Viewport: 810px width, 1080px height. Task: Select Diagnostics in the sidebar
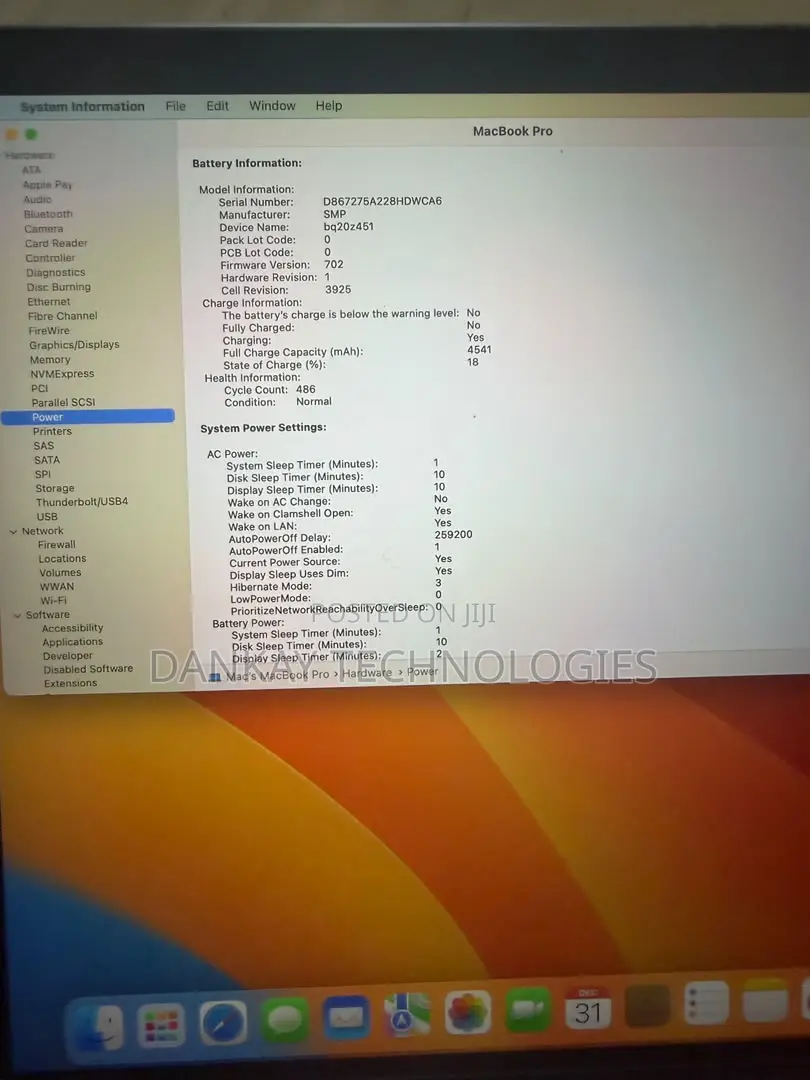coord(55,273)
